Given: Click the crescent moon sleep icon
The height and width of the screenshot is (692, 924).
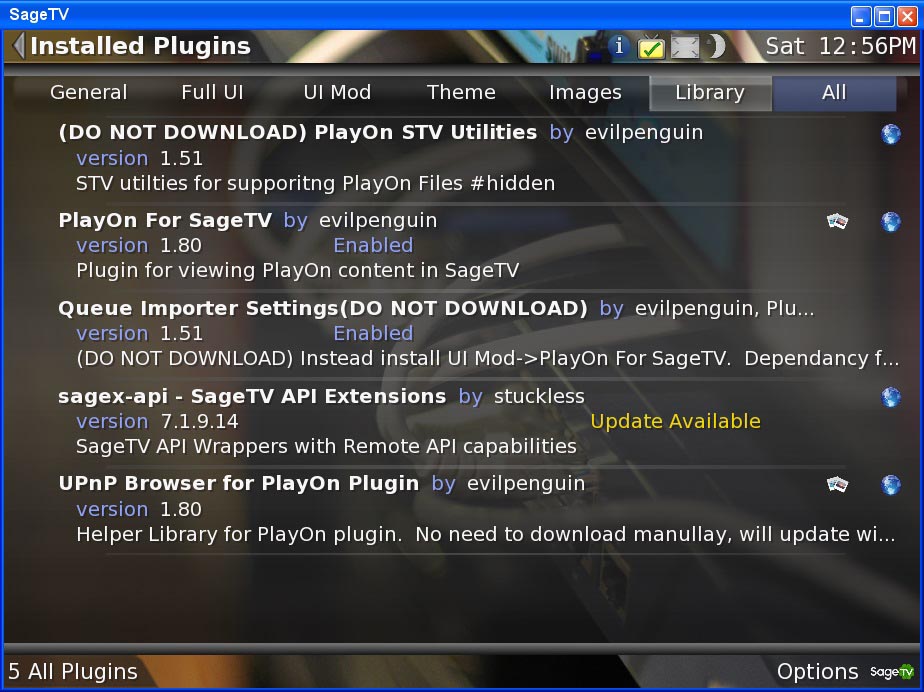Looking at the screenshot, I should (716, 46).
